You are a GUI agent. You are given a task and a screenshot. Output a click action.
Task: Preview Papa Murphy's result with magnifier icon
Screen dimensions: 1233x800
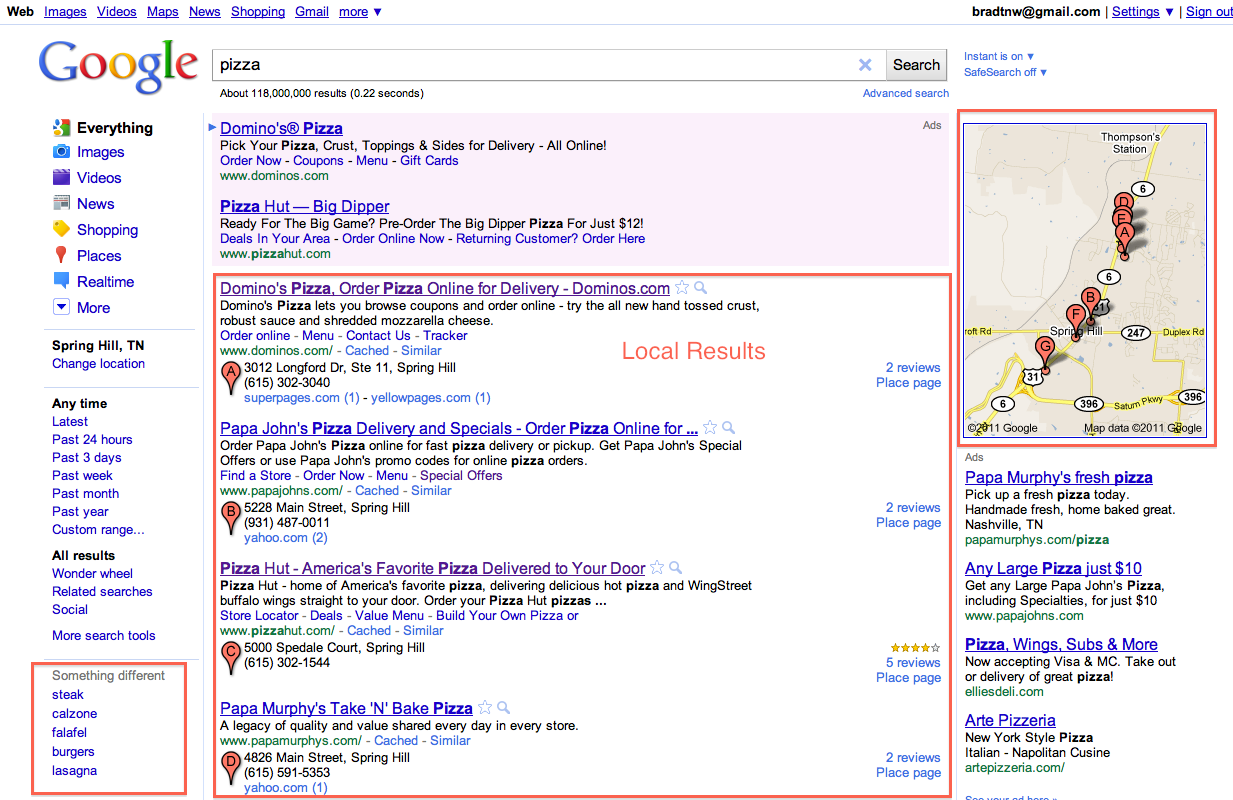pos(505,708)
